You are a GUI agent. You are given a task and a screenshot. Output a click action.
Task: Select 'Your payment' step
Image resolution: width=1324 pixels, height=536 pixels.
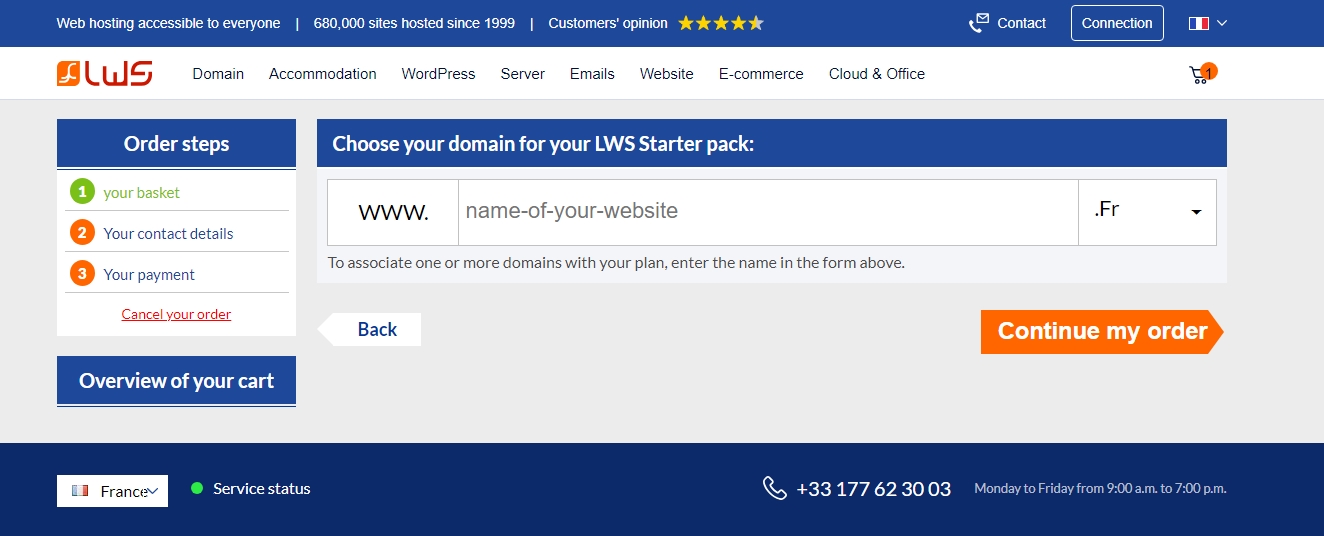pos(149,274)
